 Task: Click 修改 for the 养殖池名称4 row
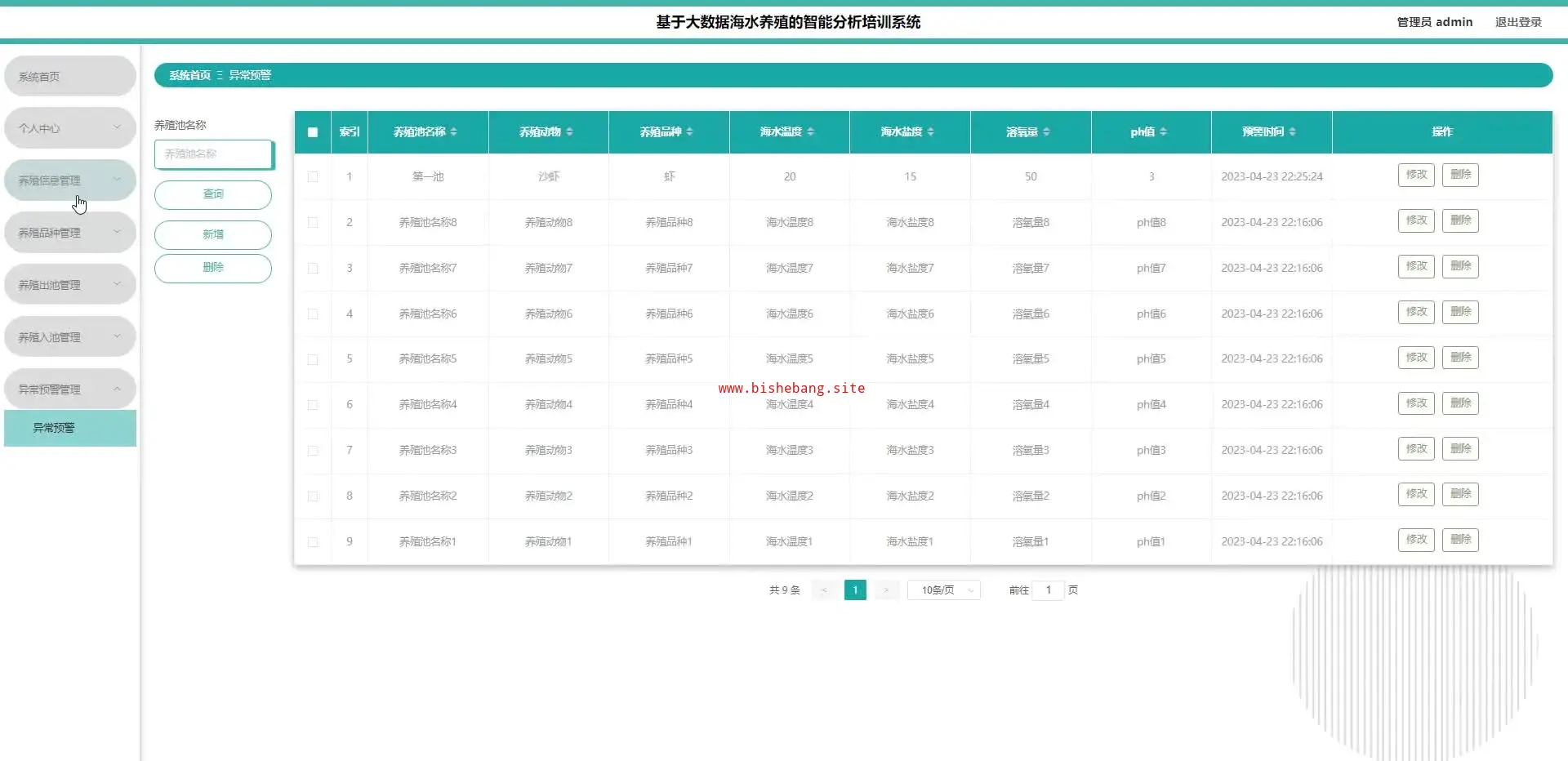click(1416, 403)
